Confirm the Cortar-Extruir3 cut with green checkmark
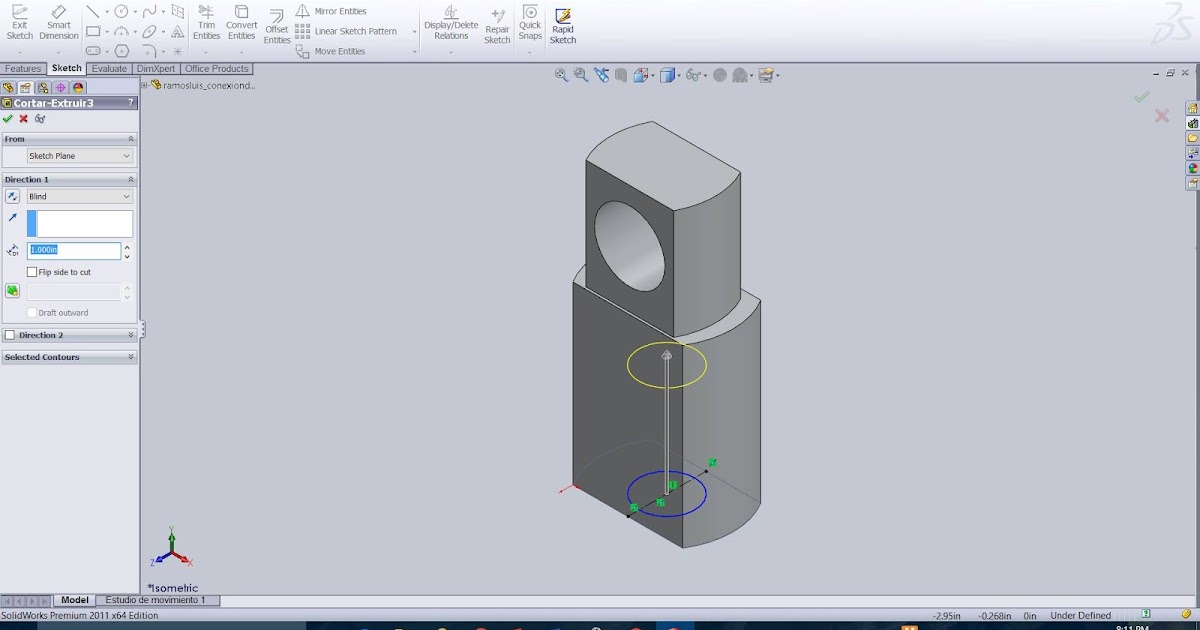 tap(9, 118)
